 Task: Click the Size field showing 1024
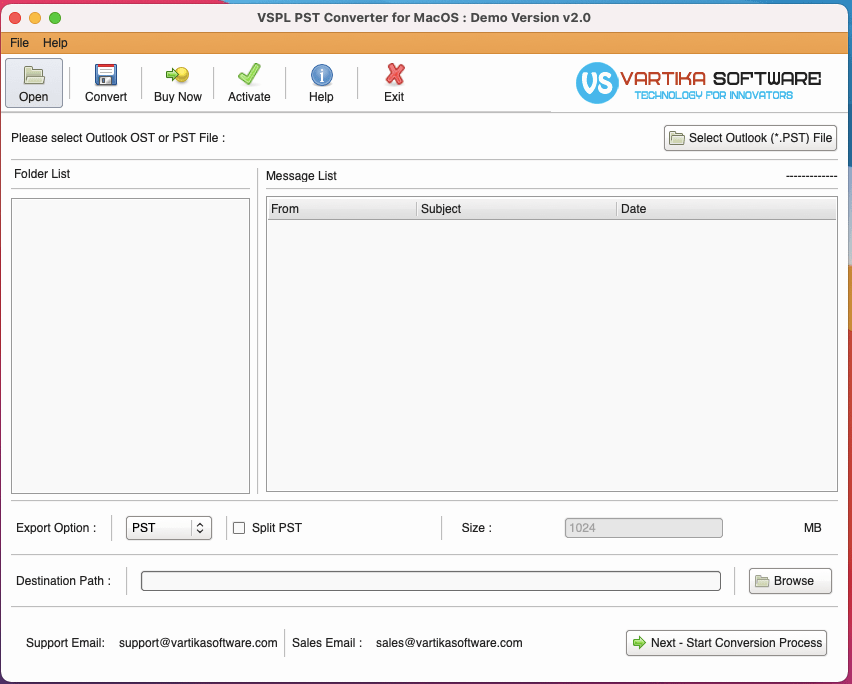click(643, 528)
